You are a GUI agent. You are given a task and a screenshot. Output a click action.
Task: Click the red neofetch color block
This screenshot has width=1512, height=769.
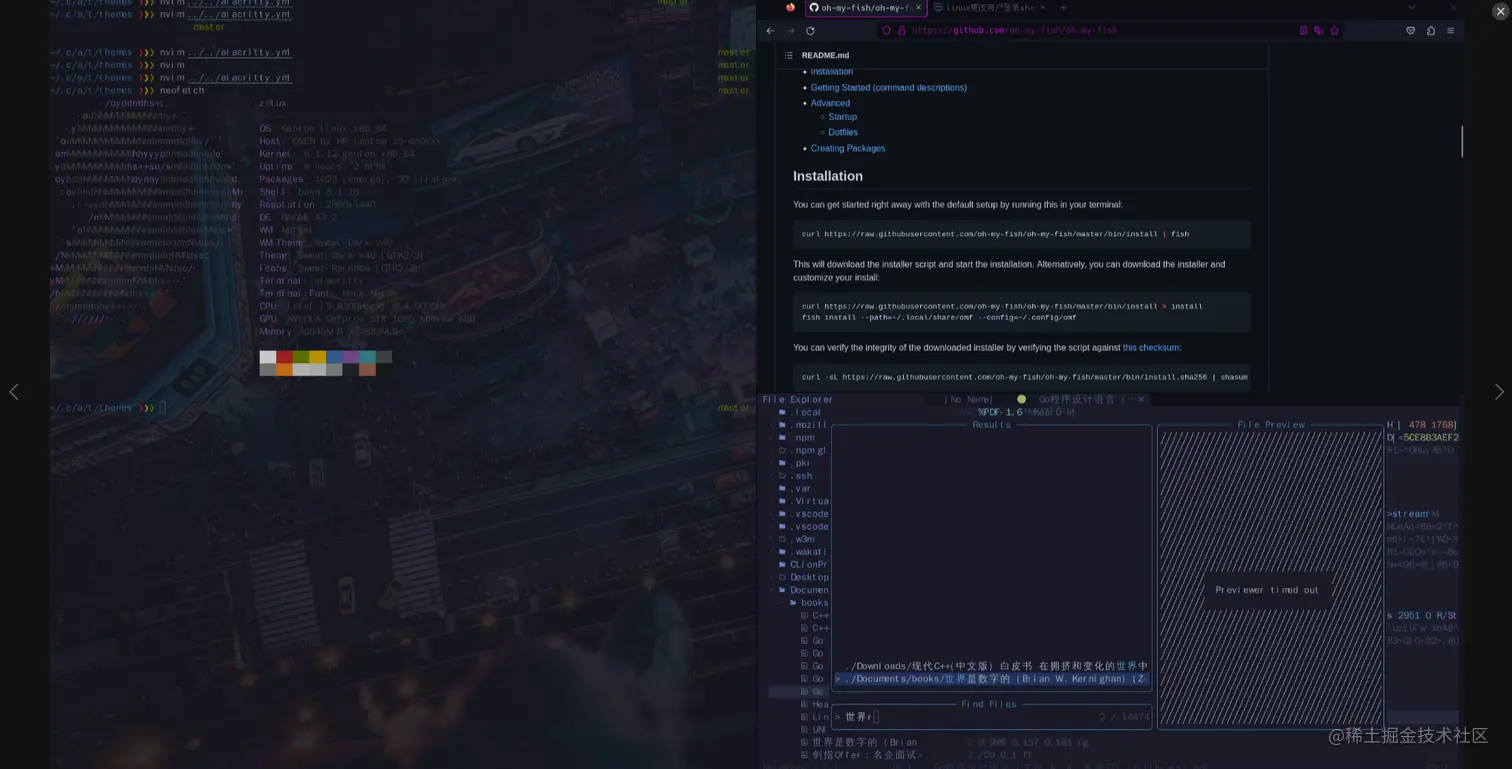[x=284, y=357]
